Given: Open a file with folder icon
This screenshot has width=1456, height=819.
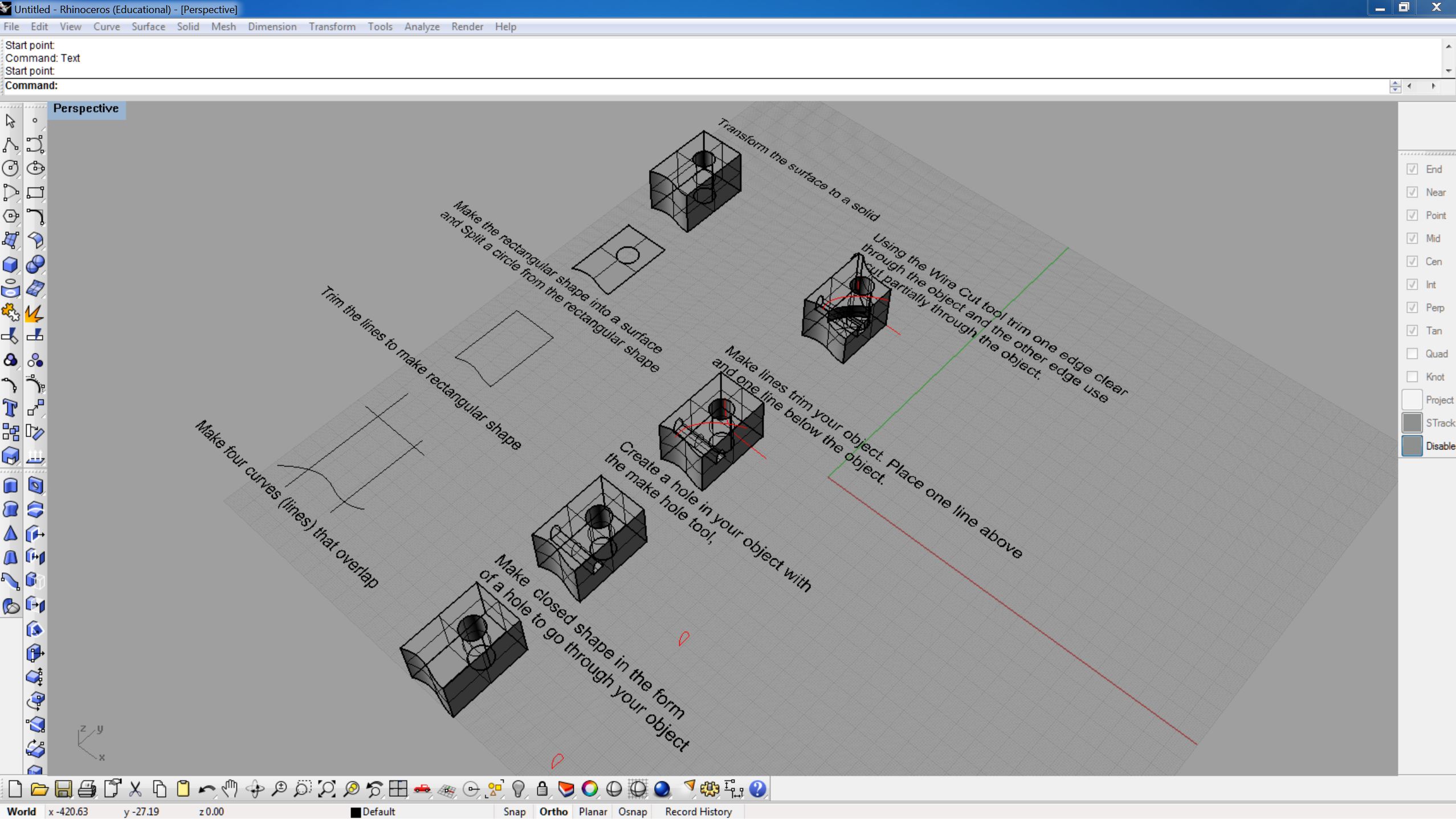Looking at the screenshot, I should pyautogui.click(x=39, y=789).
